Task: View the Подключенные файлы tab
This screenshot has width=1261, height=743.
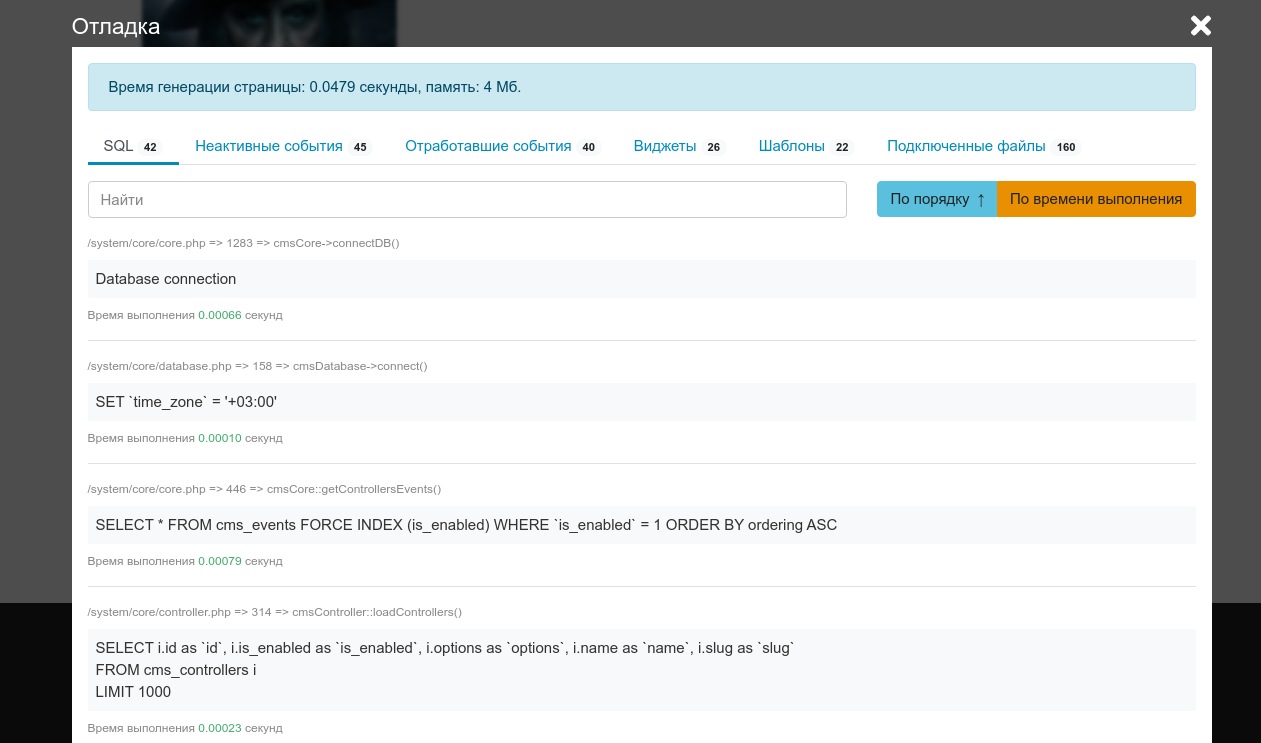Action: (965, 146)
